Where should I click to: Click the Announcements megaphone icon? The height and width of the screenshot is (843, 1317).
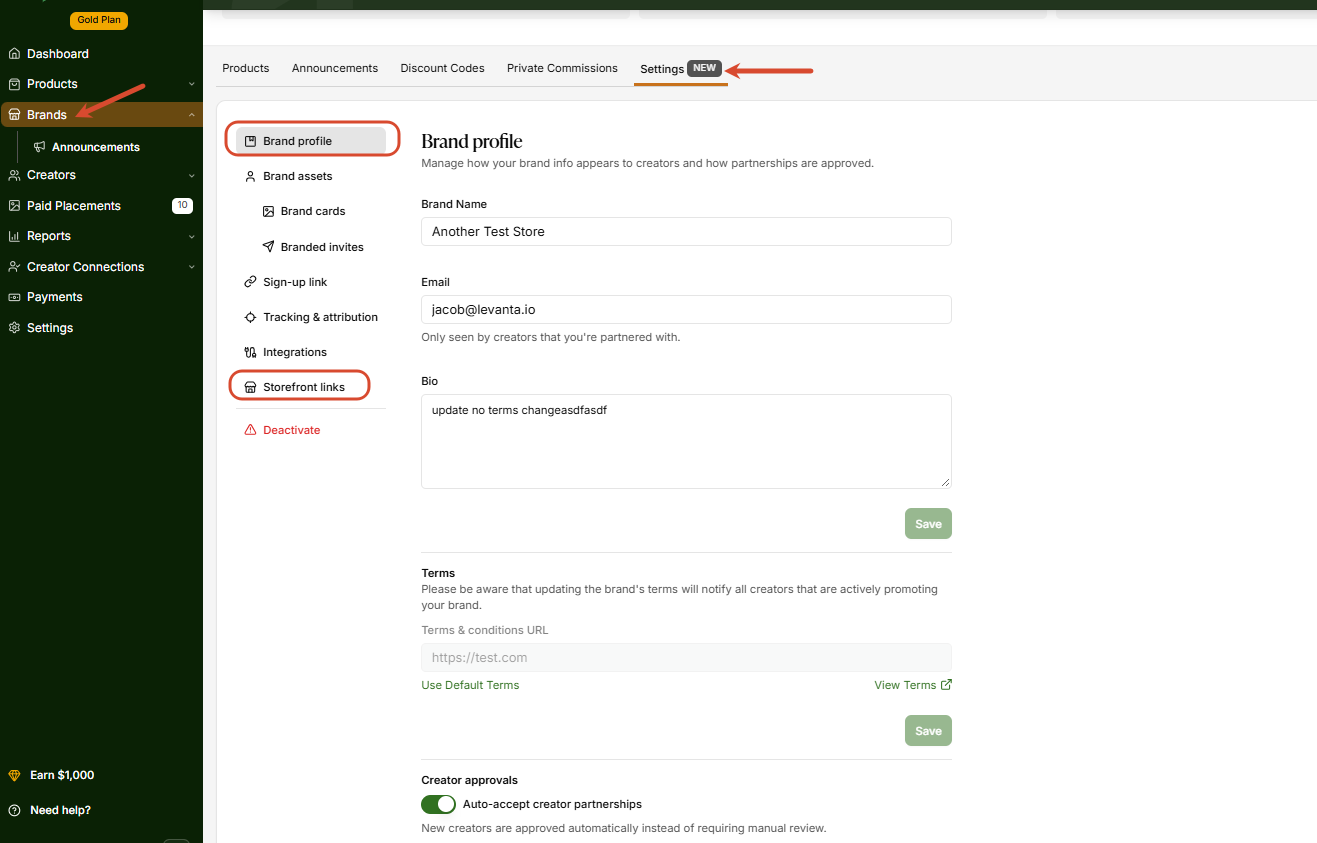point(40,147)
